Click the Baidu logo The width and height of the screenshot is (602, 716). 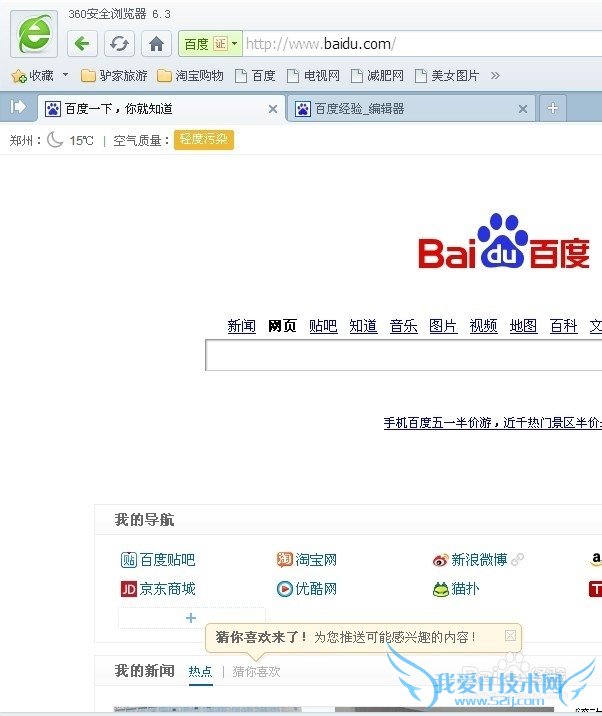pyautogui.click(x=504, y=242)
